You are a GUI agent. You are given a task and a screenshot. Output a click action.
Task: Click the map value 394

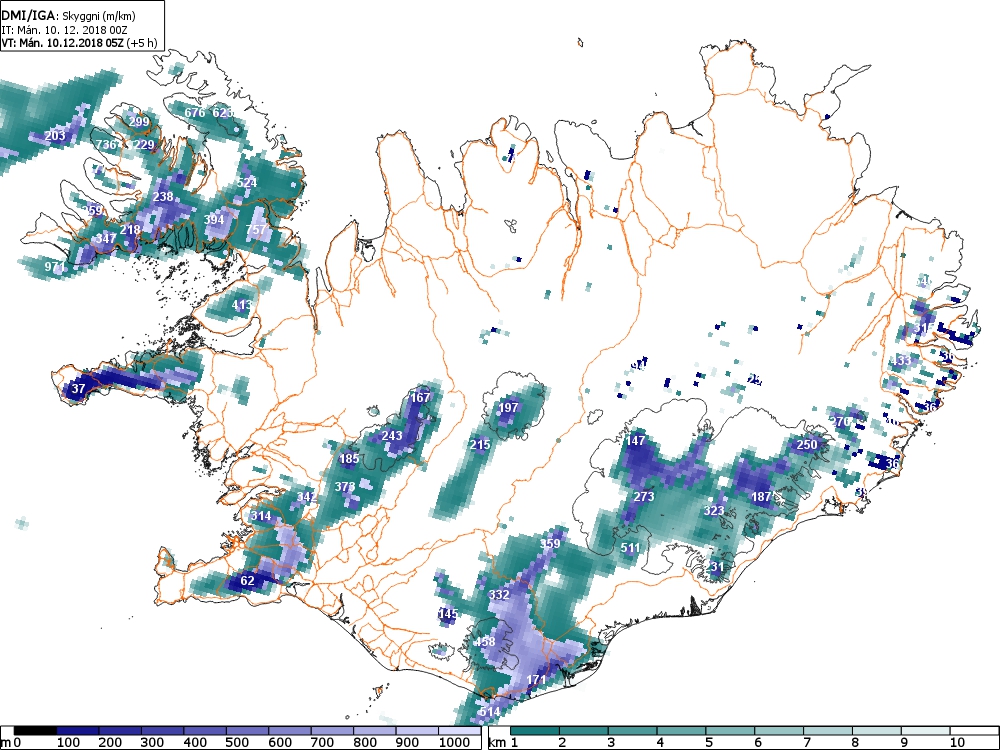coord(214,220)
